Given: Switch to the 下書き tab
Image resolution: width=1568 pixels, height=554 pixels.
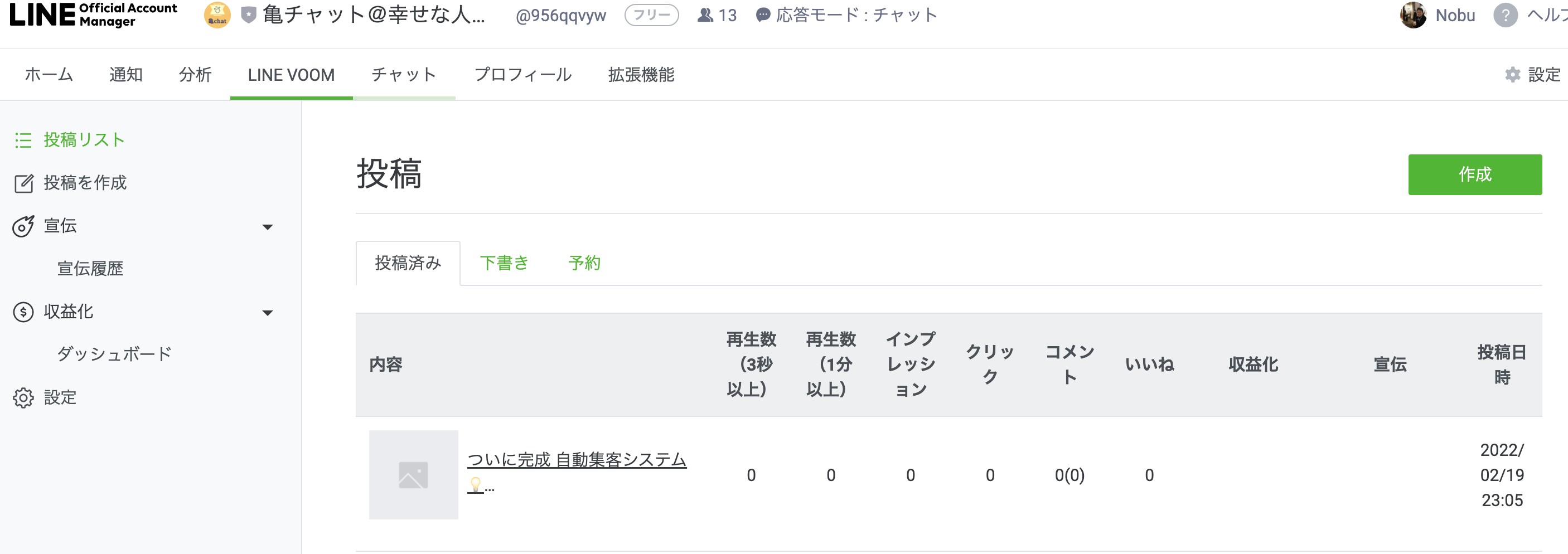Looking at the screenshot, I should pyautogui.click(x=504, y=263).
